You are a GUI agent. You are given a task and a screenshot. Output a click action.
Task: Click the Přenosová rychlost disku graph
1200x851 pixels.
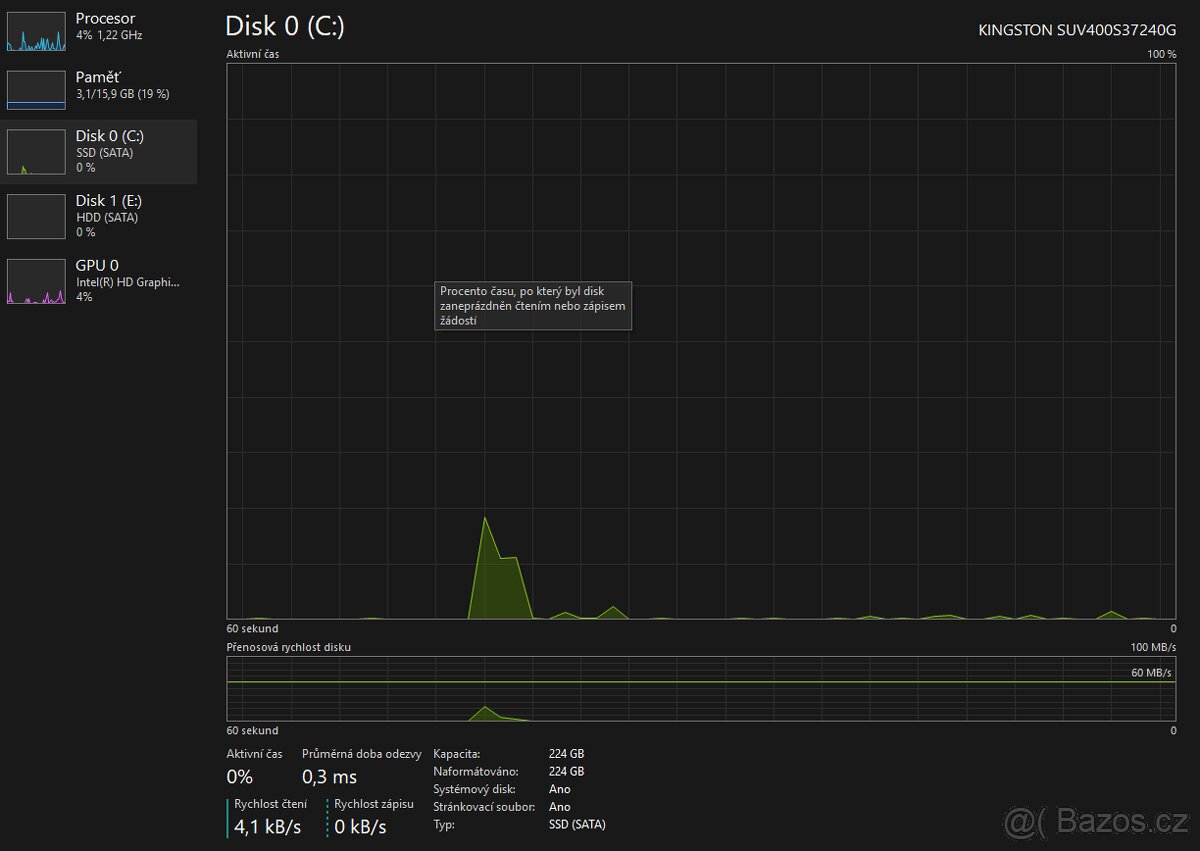(x=700, y=690)
